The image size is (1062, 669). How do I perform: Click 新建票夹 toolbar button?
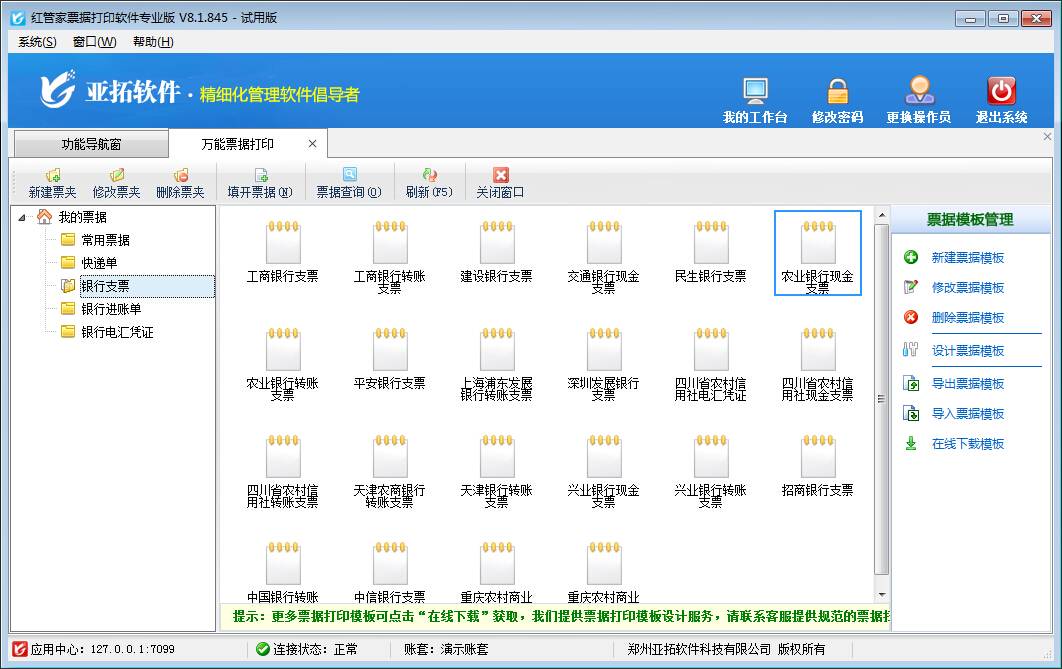53,184
